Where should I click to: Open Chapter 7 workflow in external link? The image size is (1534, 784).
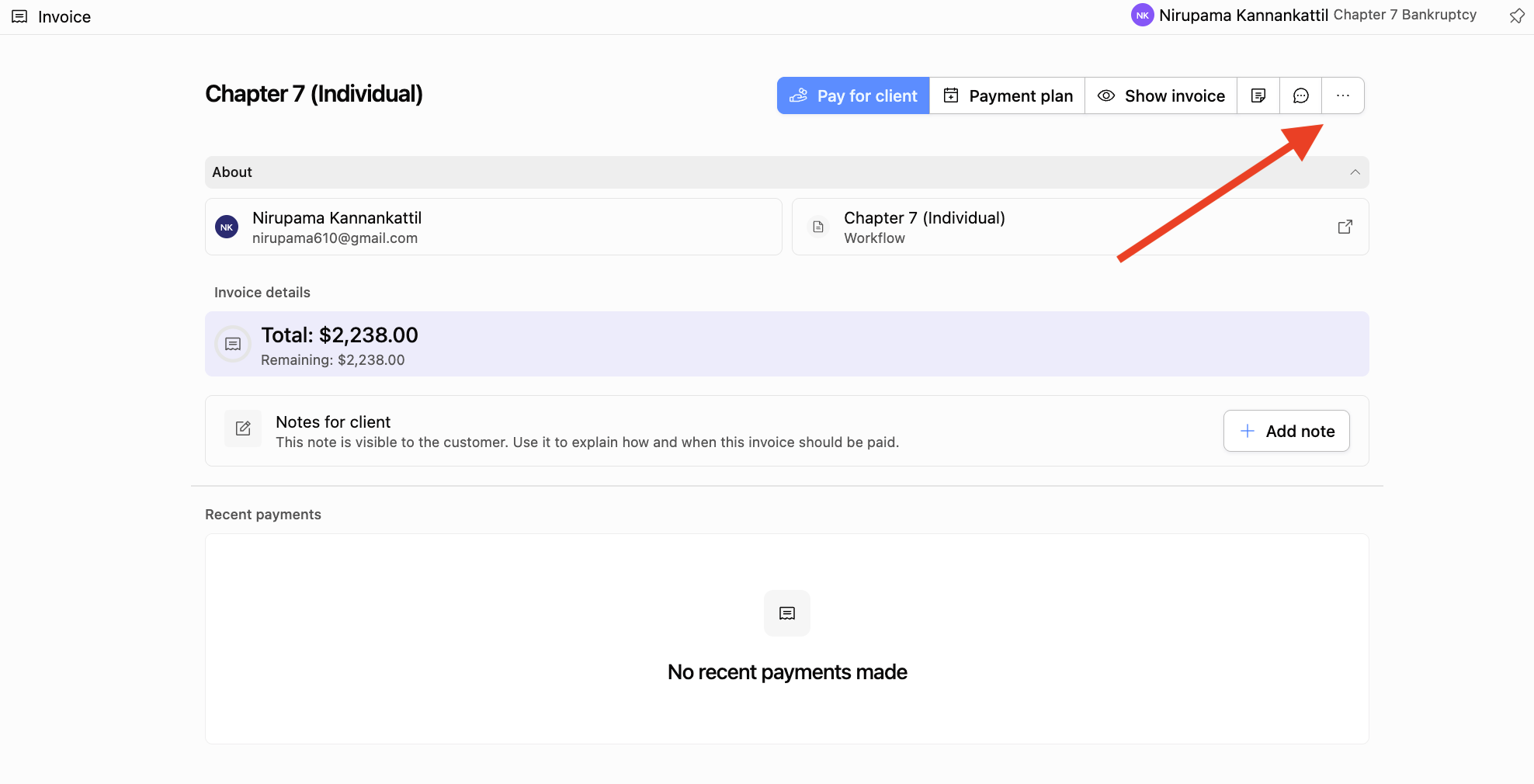pos(1345,227)
